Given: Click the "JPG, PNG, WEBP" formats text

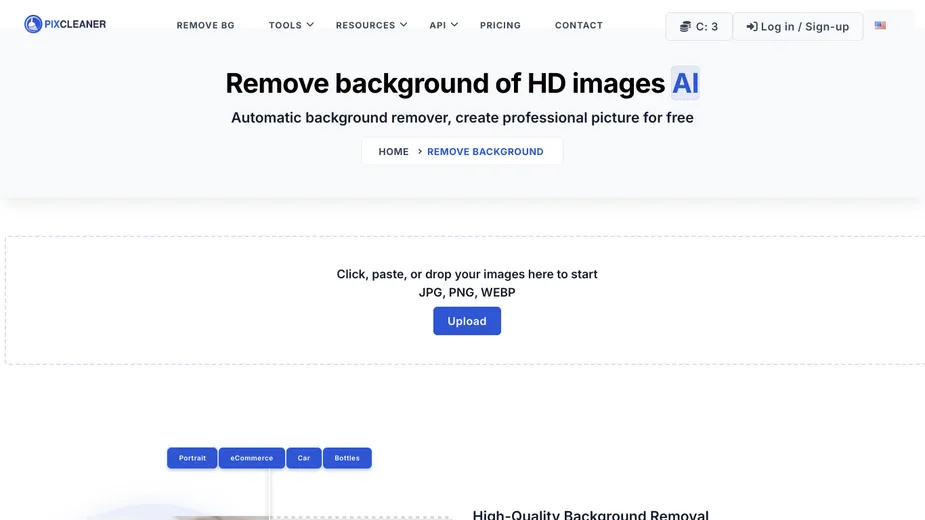Looking at the screenshot, I should coord(467,292).
